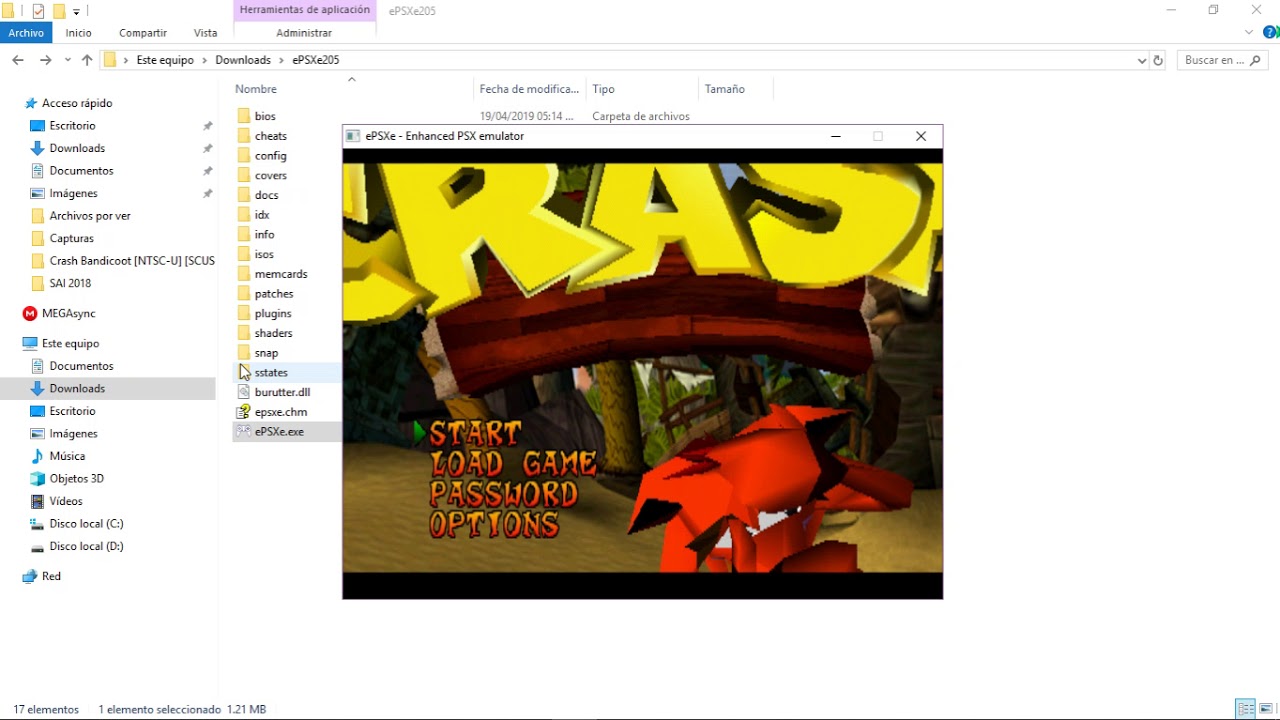Select the idx folder icon
The height and width of the screenshot is (720, 1280).
[244, 215]
